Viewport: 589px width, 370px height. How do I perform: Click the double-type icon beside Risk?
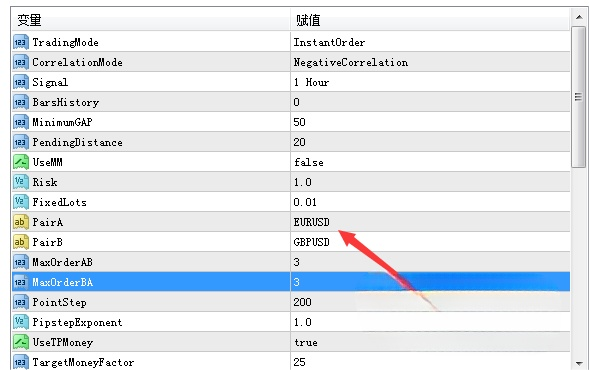21,182
